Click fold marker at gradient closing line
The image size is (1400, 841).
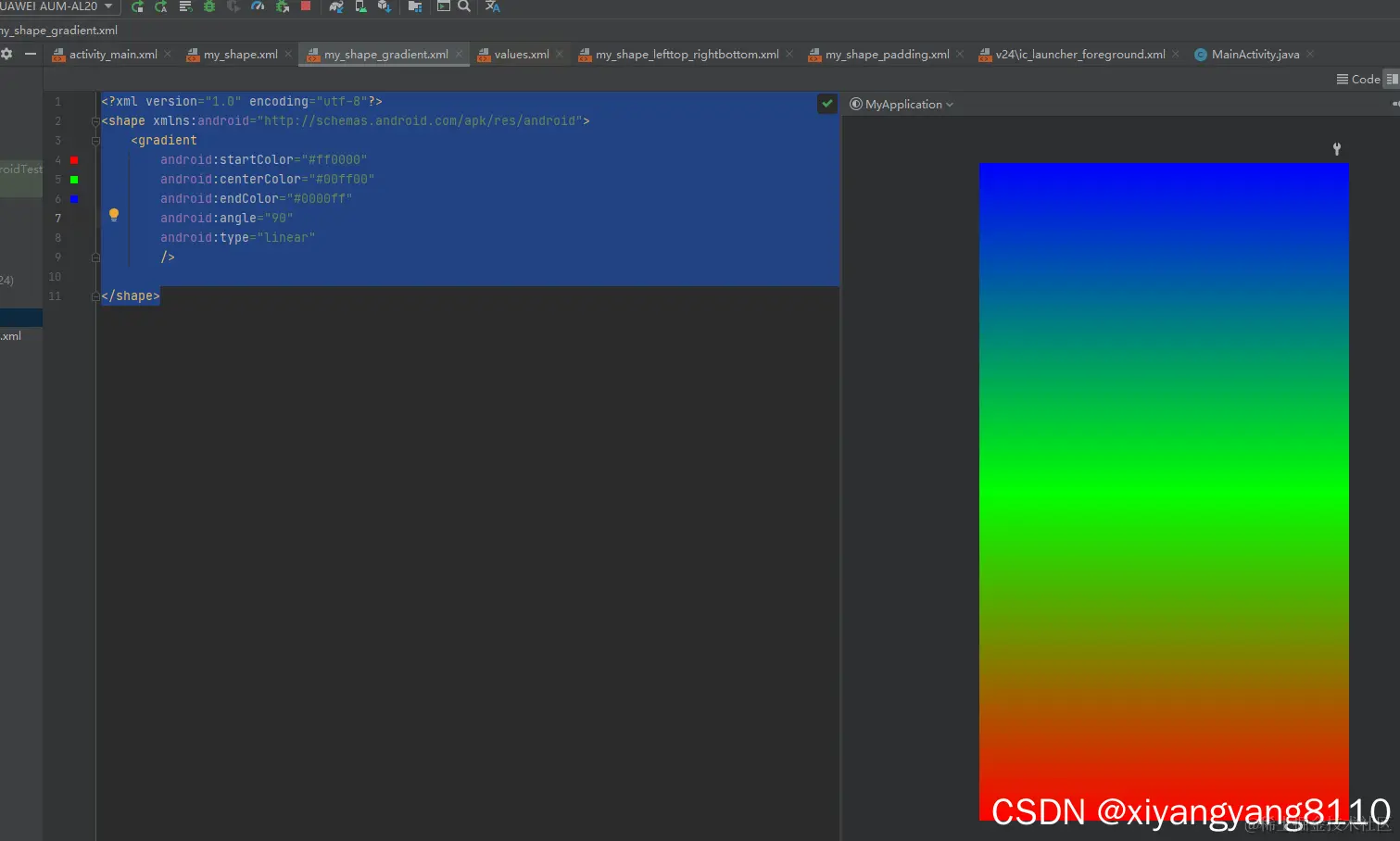point(95,257)
